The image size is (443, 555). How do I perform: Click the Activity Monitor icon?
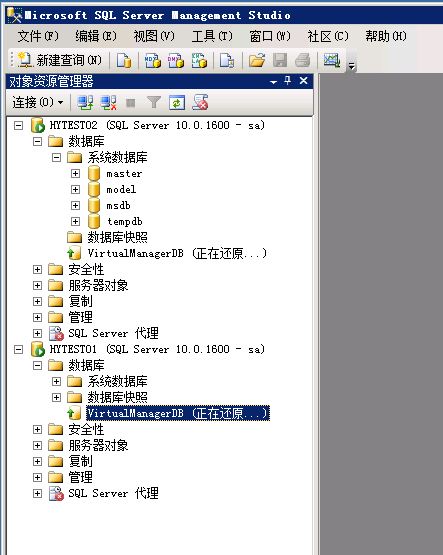(x=332, y=60)
